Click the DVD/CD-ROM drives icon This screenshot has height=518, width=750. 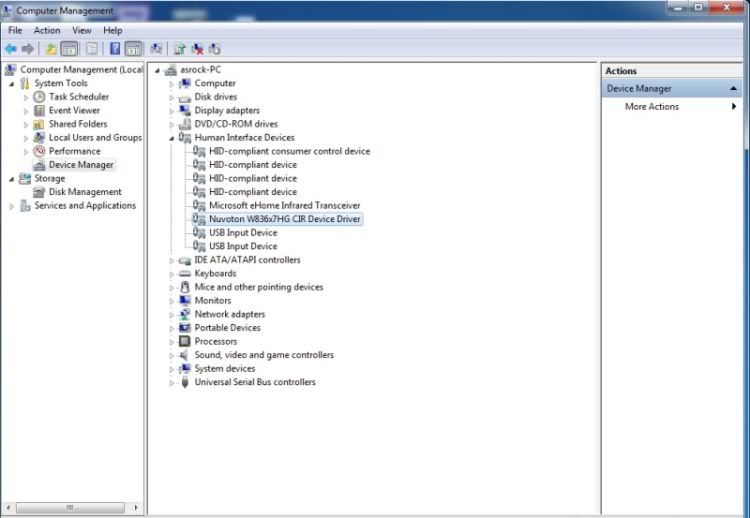pos(185,124)
